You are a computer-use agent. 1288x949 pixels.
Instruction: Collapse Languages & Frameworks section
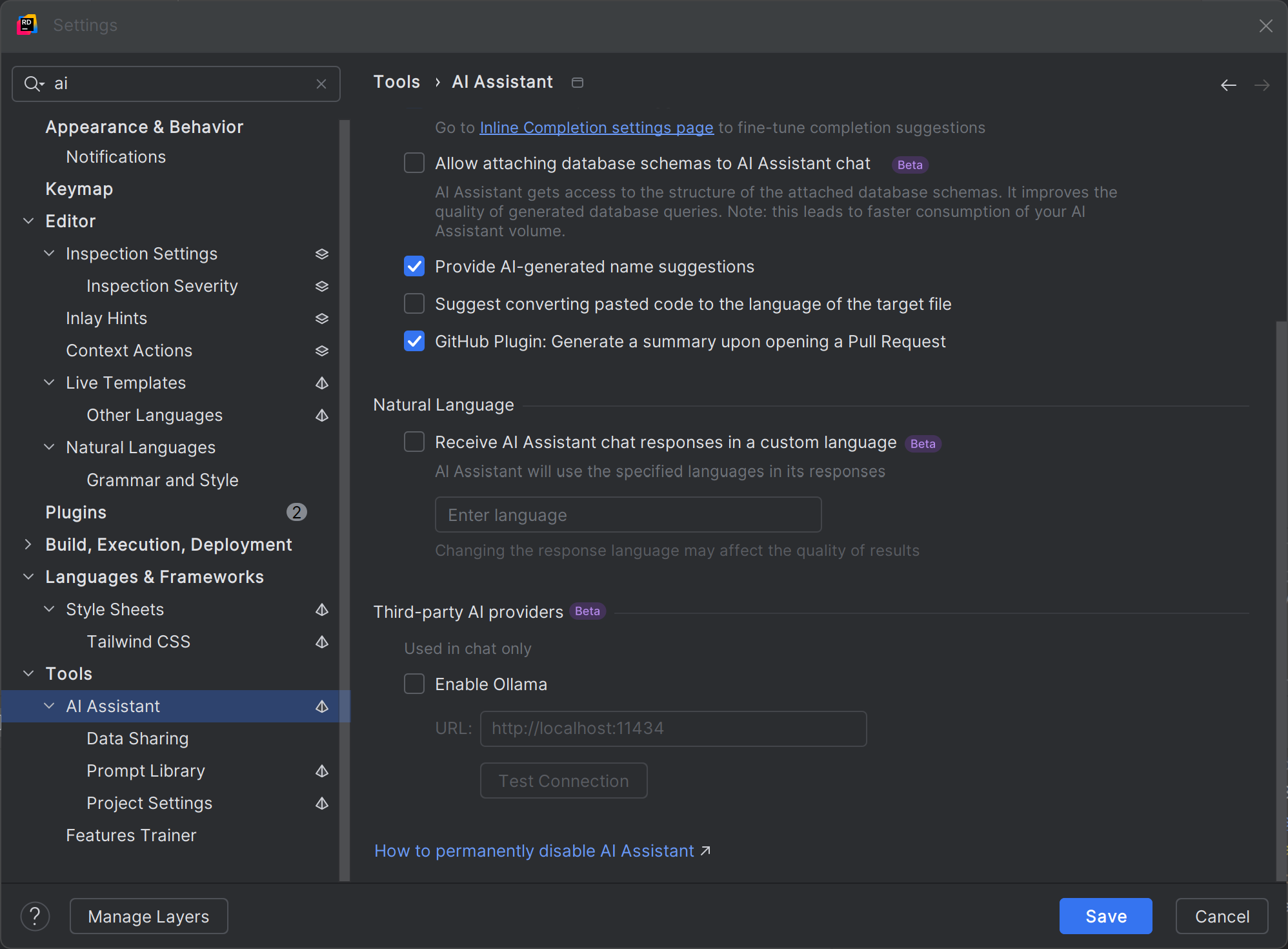tap(28, 577)
